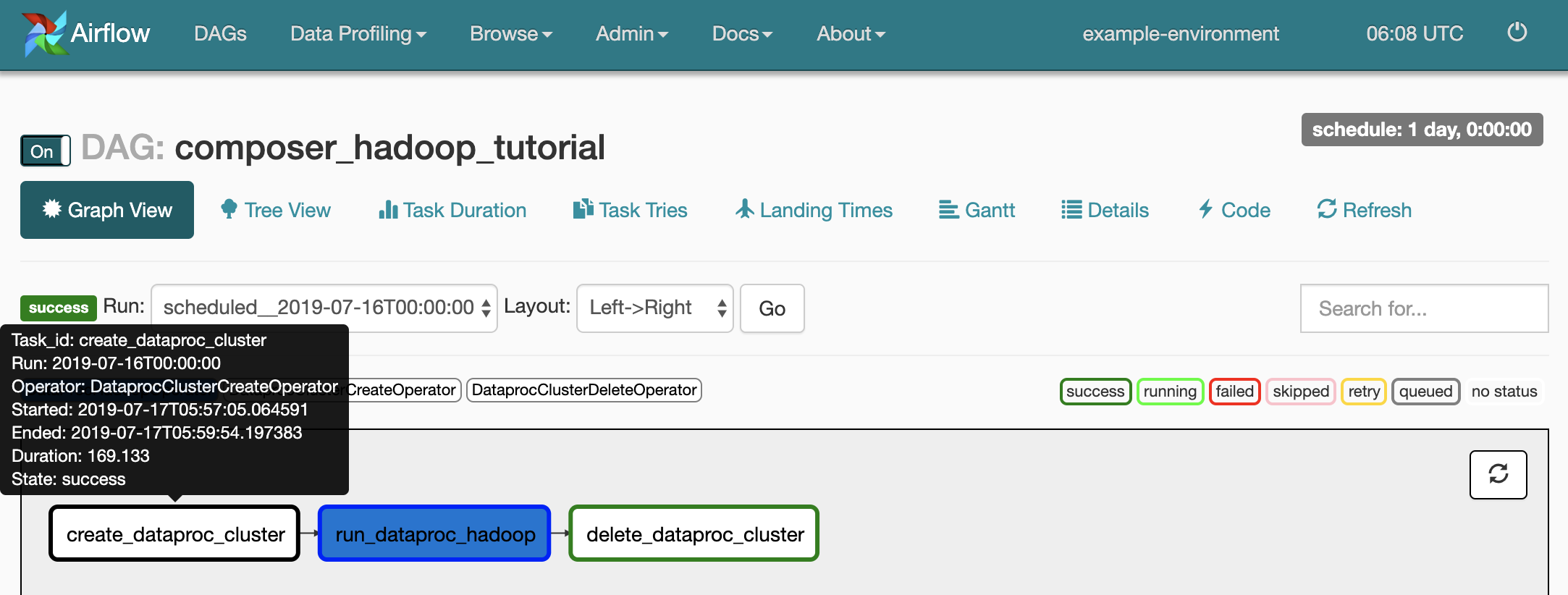This screenshot has height=595, width=1568.
Task: View the DAG Code
Action: coord(1234,210)
